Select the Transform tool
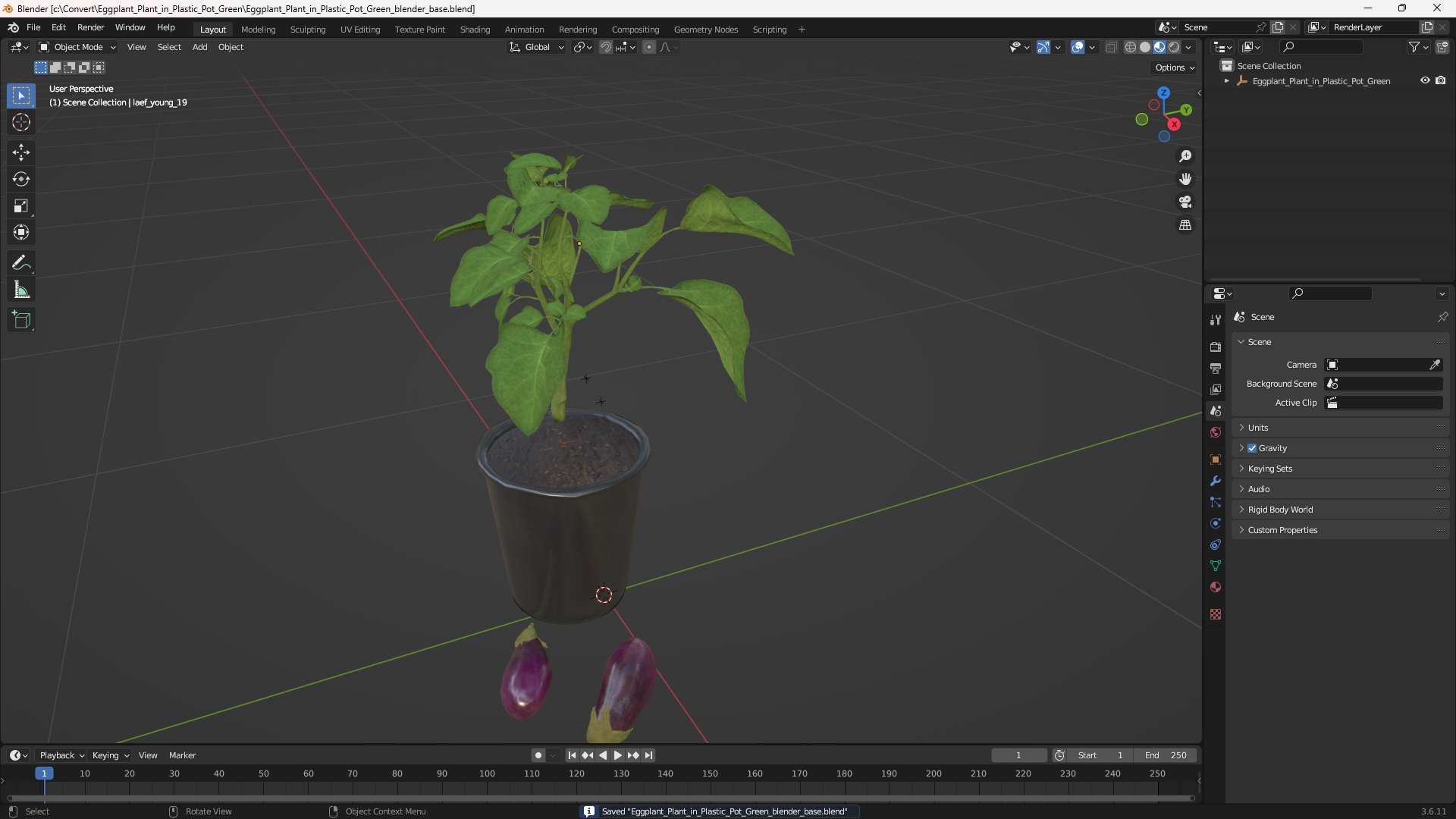This screenshot has height=819, width=1456. [x=21, y=232]
